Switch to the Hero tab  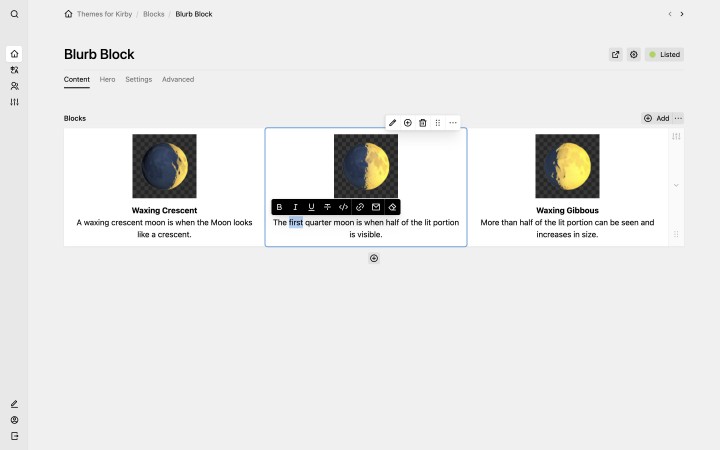[107, 79]
